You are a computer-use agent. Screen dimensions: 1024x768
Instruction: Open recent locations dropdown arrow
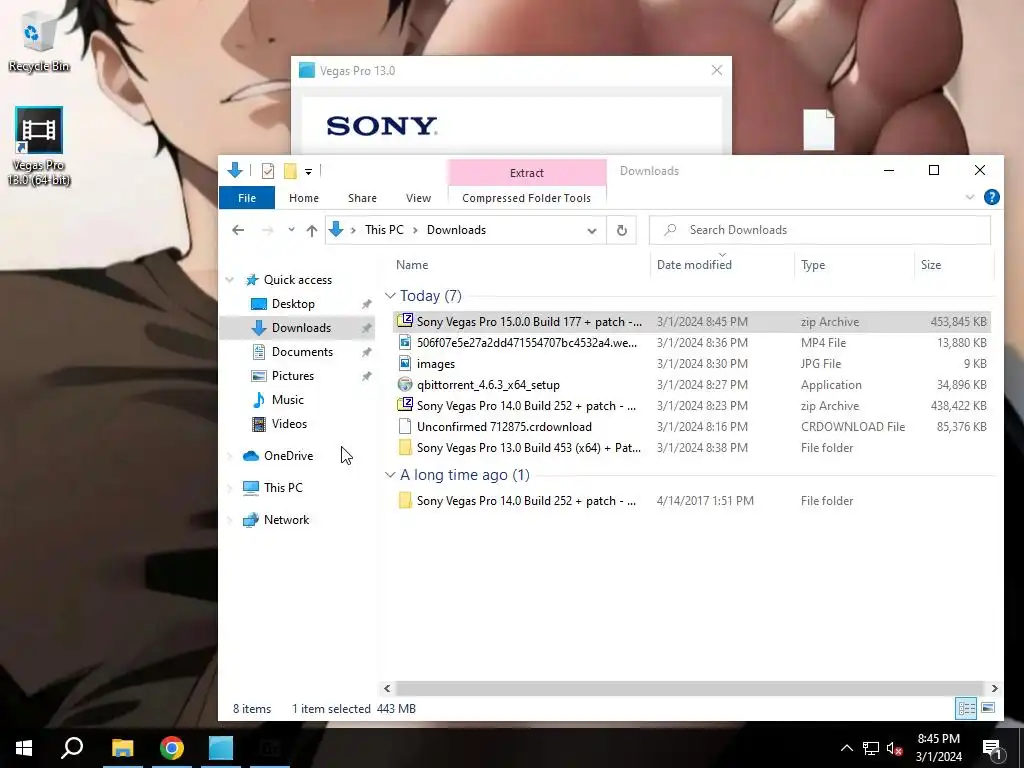tap(291, 230)
